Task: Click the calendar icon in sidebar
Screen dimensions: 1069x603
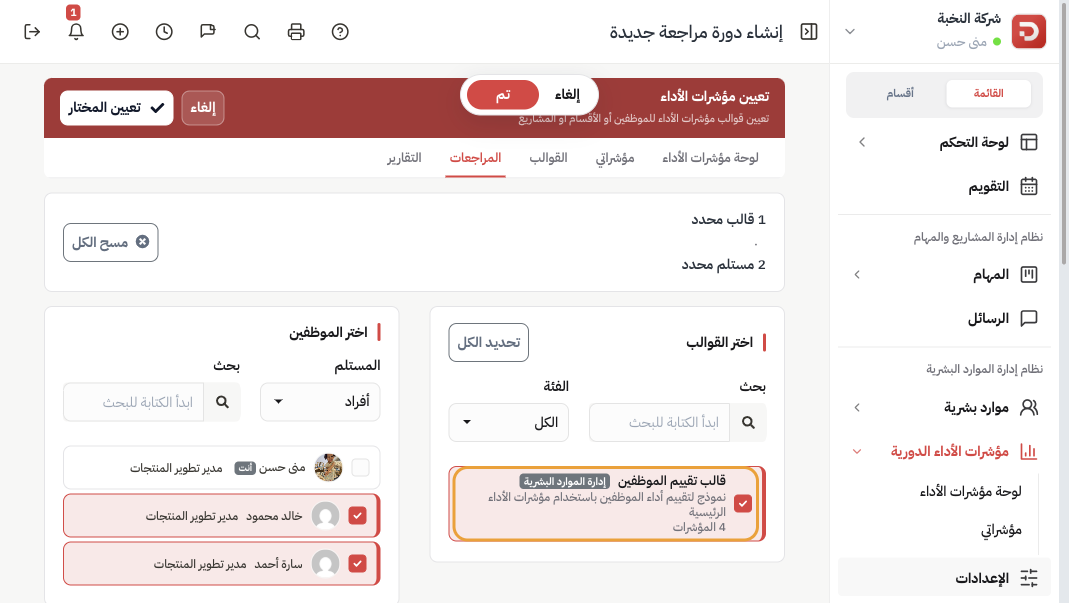Action: pyautogui.click(x=1029, y=186)
